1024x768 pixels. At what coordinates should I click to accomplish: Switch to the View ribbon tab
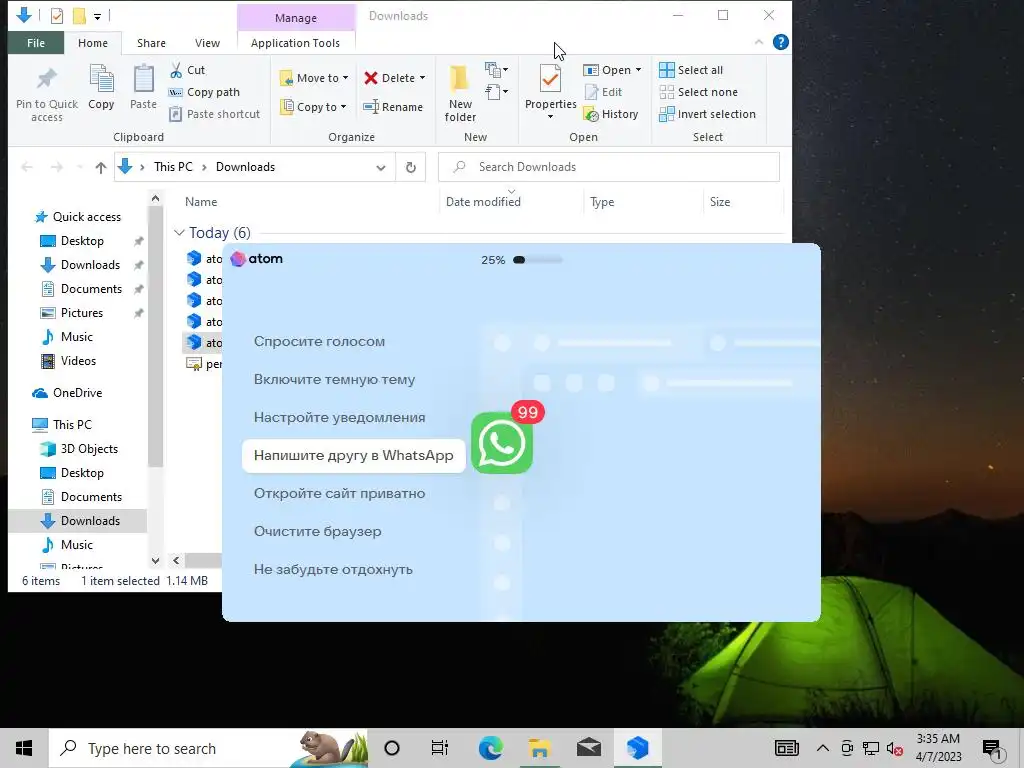coord(207,43)
